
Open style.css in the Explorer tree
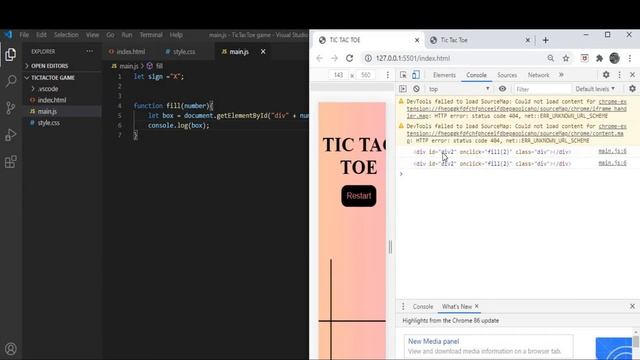[x=48, y=122]
